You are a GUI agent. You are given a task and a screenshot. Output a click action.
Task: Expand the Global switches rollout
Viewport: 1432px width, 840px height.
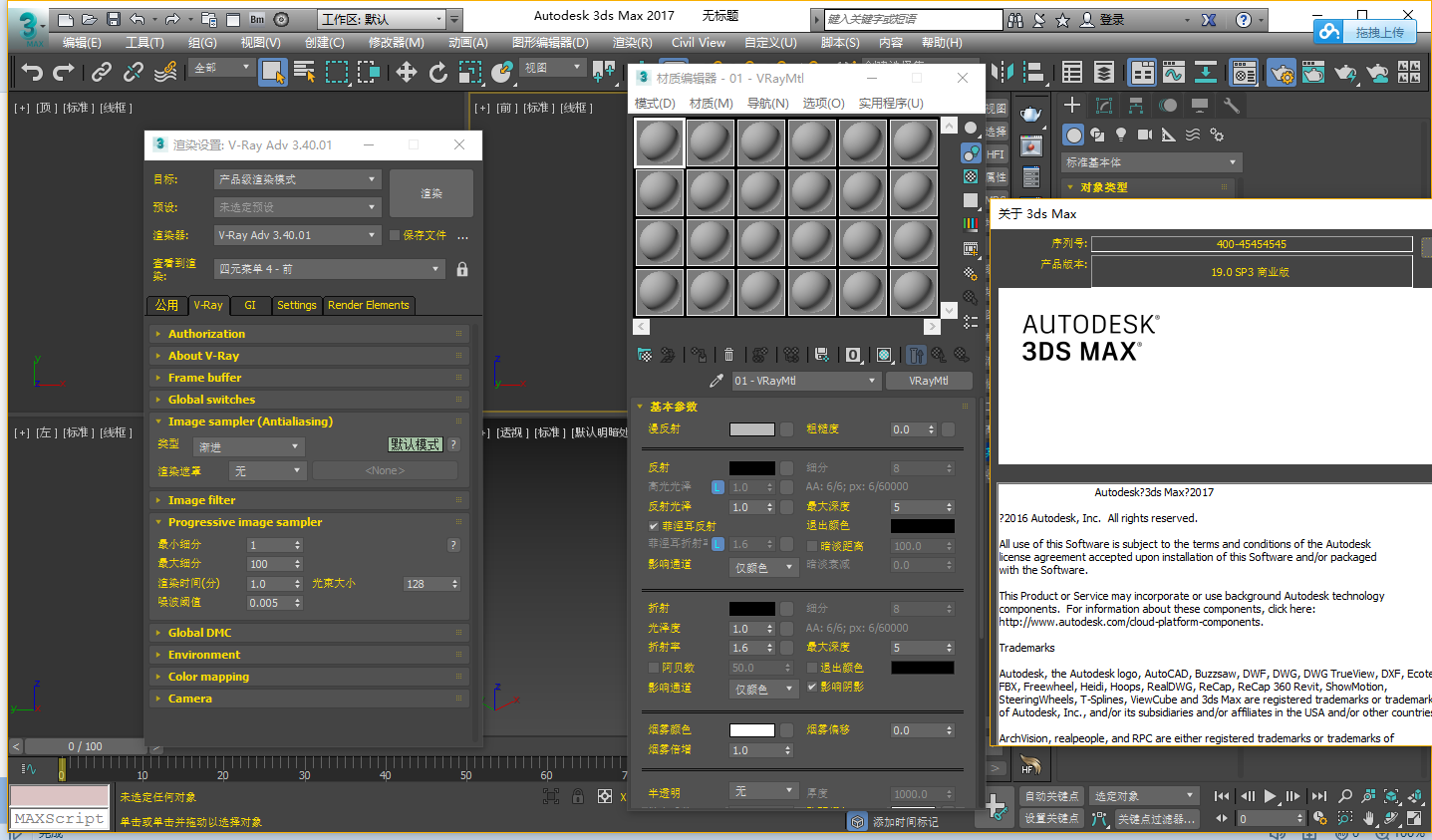pyautogui.click(x=211, y=400)
